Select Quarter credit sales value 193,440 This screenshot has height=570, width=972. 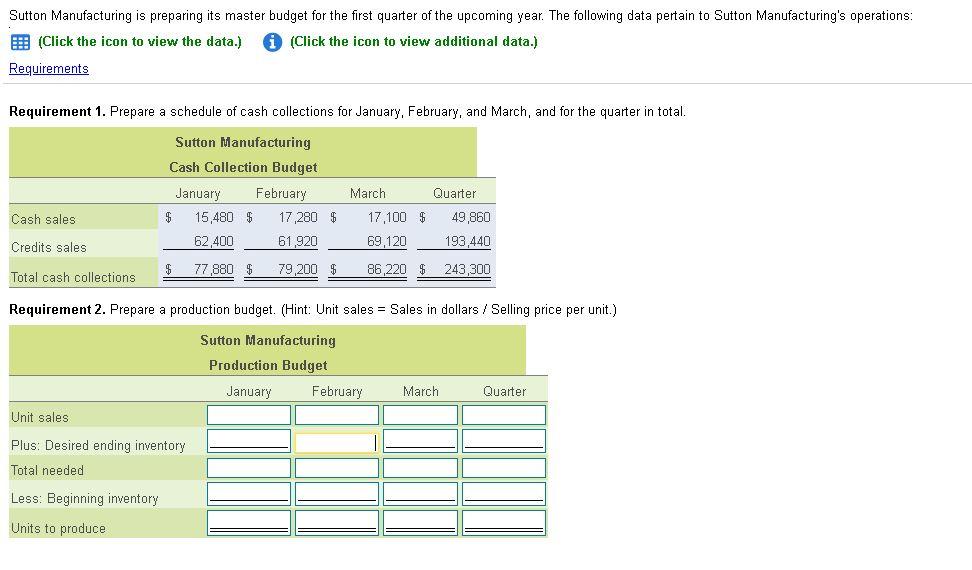(467, 242)
